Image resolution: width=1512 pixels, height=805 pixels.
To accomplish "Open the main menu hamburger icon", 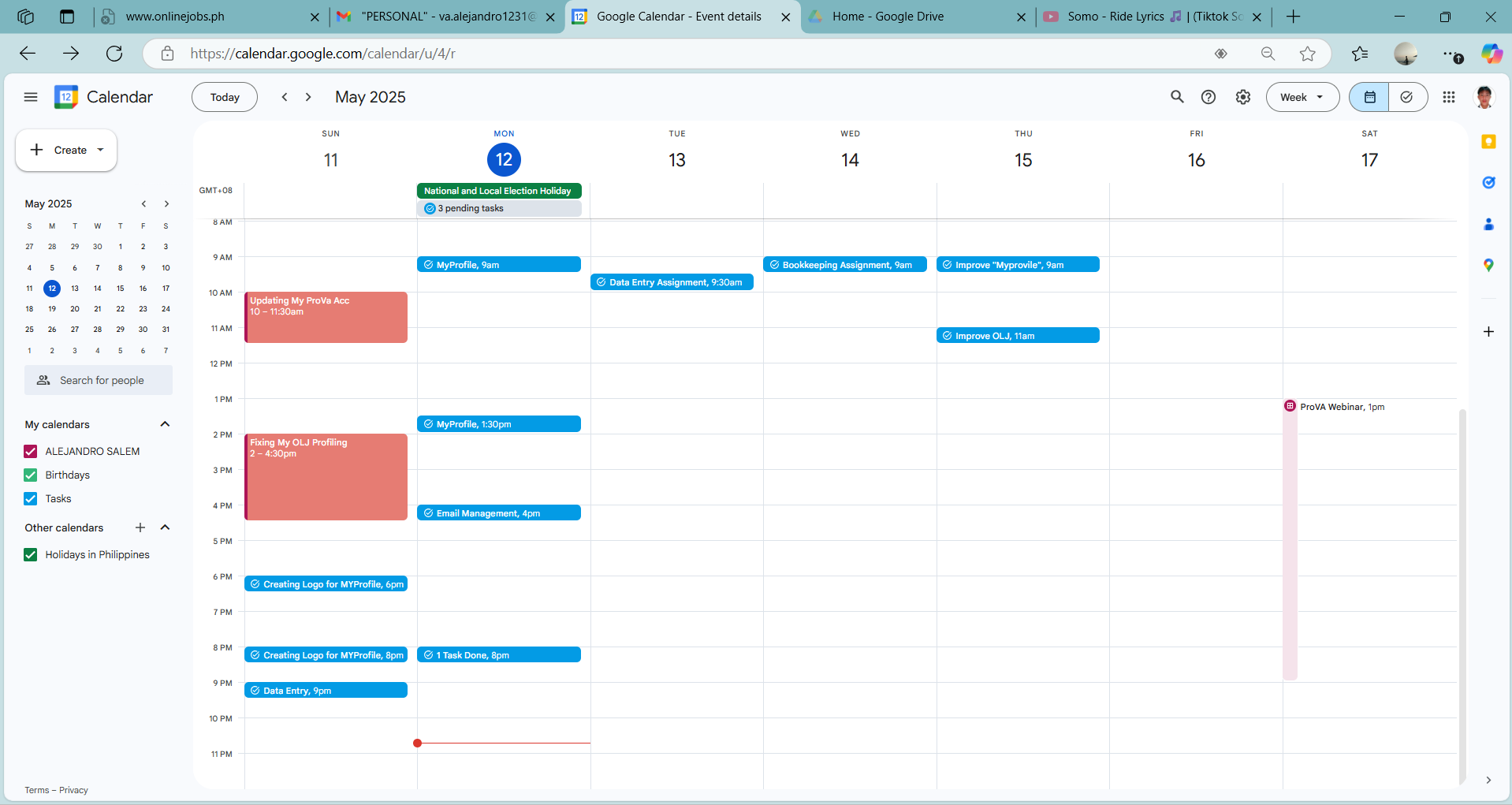I will (31, 97).
